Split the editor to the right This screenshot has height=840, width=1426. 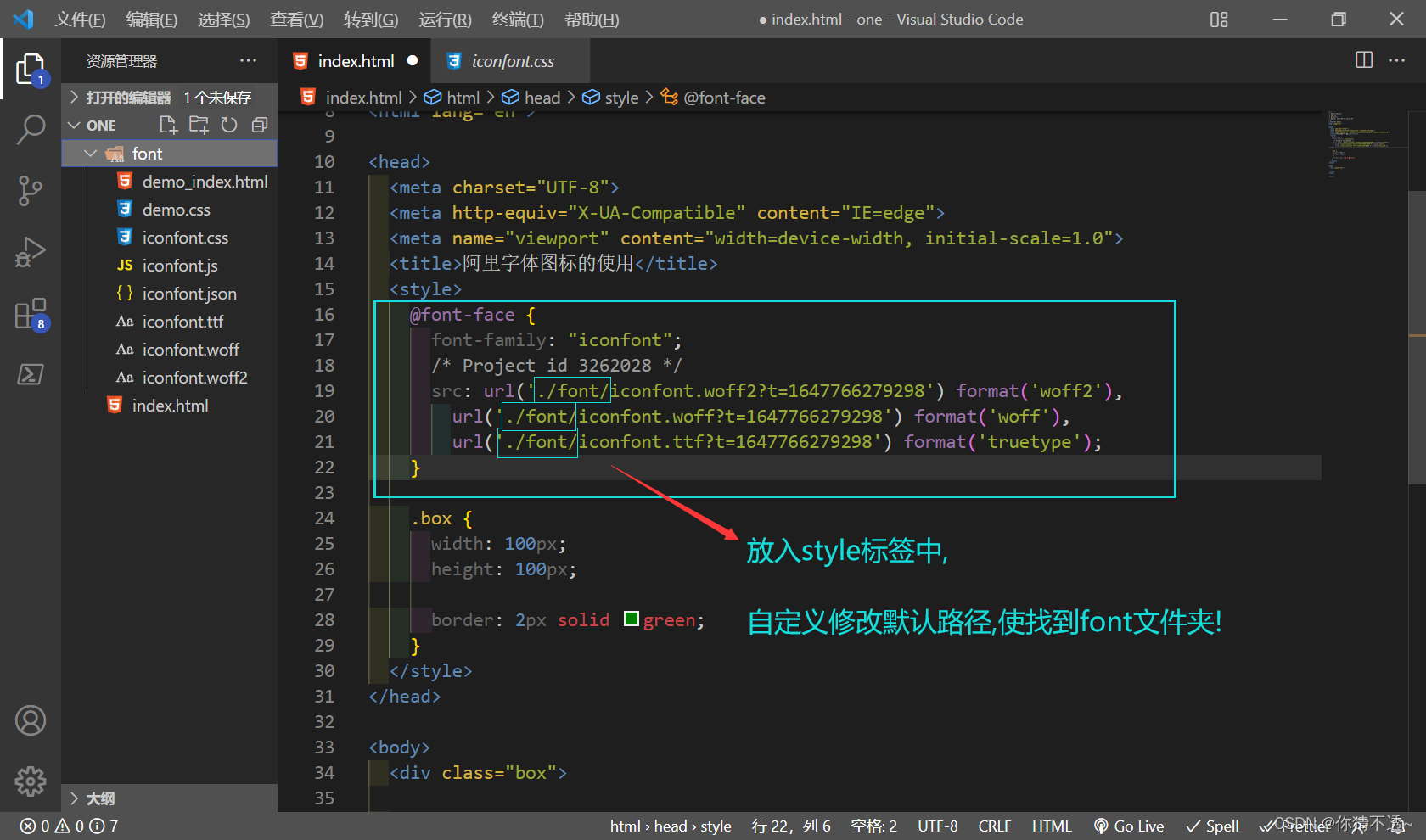pos(1364,60)
